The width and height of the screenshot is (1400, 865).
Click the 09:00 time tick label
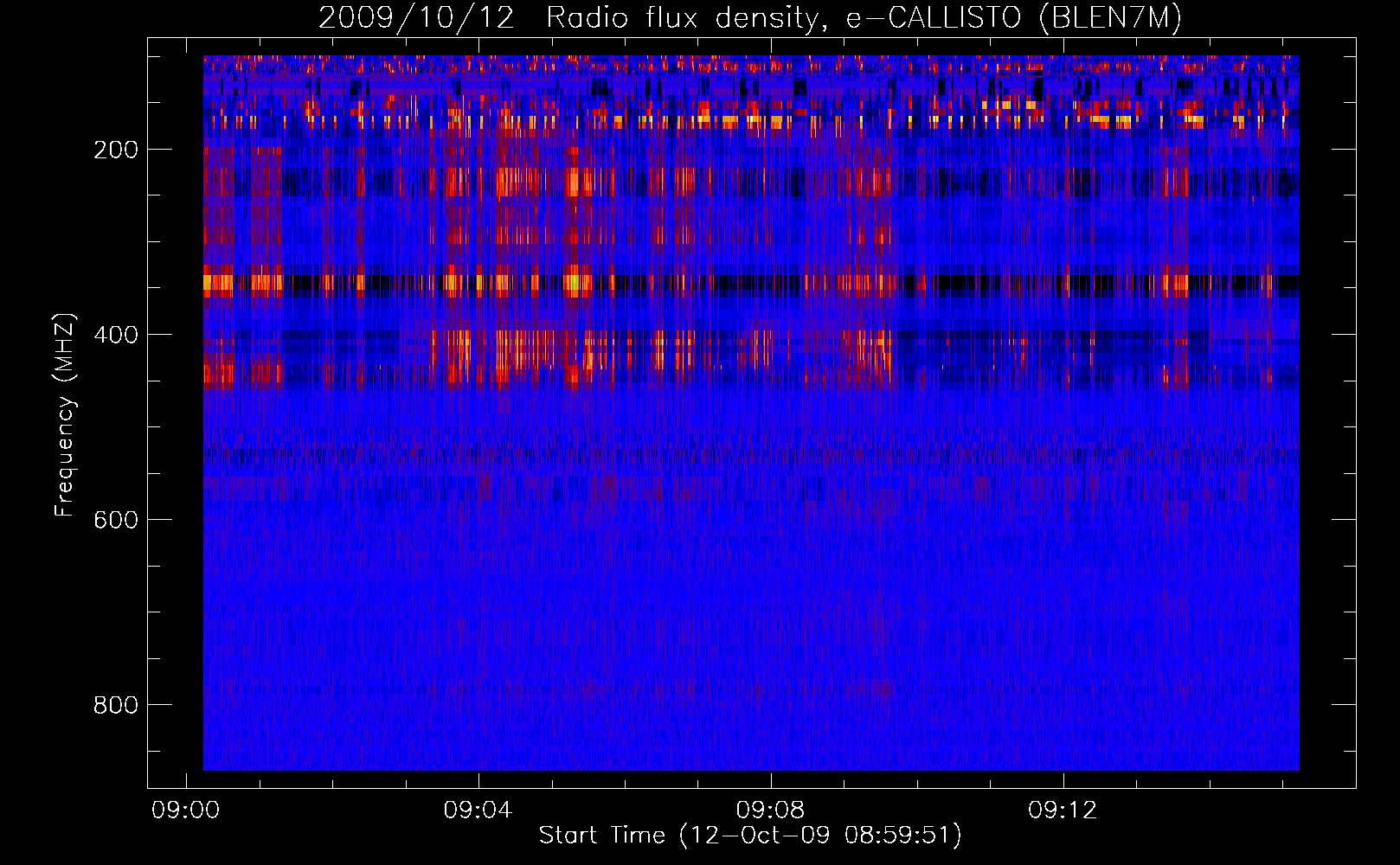(x=186, y=810)
